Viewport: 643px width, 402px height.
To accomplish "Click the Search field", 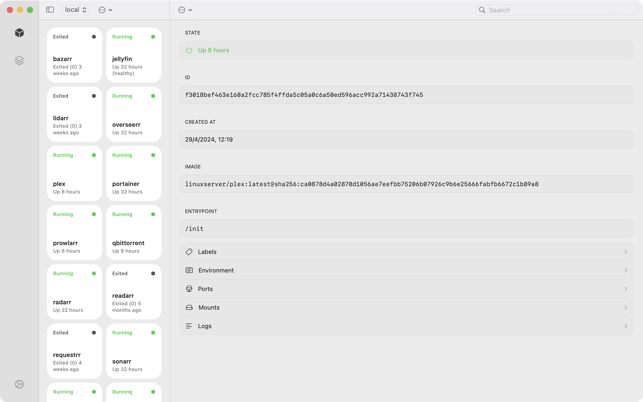I will click(x=557, y=10).
